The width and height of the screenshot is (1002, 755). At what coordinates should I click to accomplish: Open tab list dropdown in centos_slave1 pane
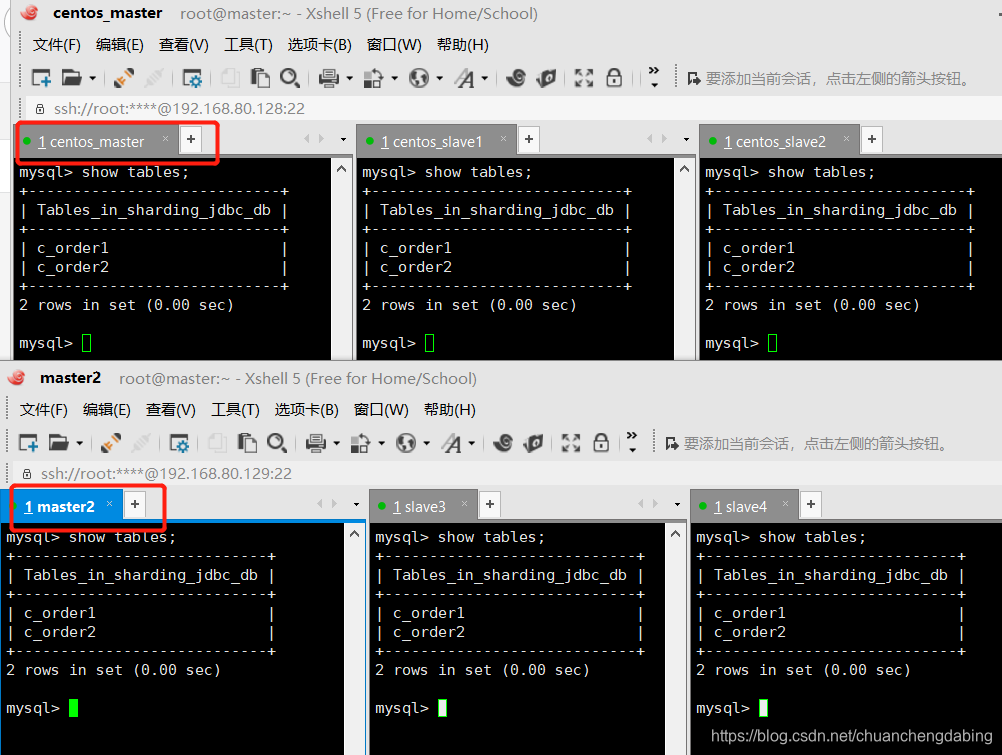tap(686, 139)
